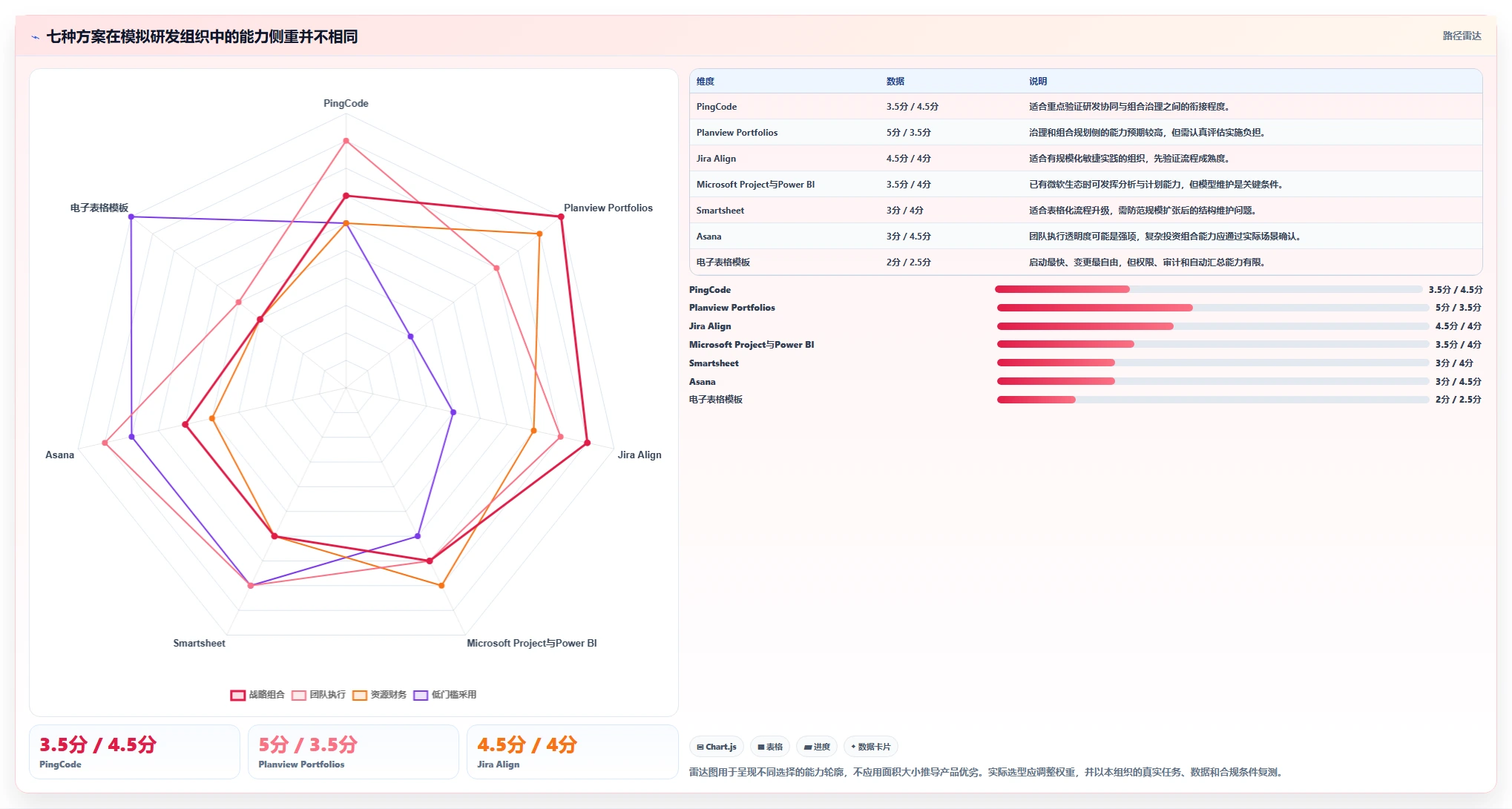Click the Microsoft Project与Power BI radar axis label

(532, 643)
